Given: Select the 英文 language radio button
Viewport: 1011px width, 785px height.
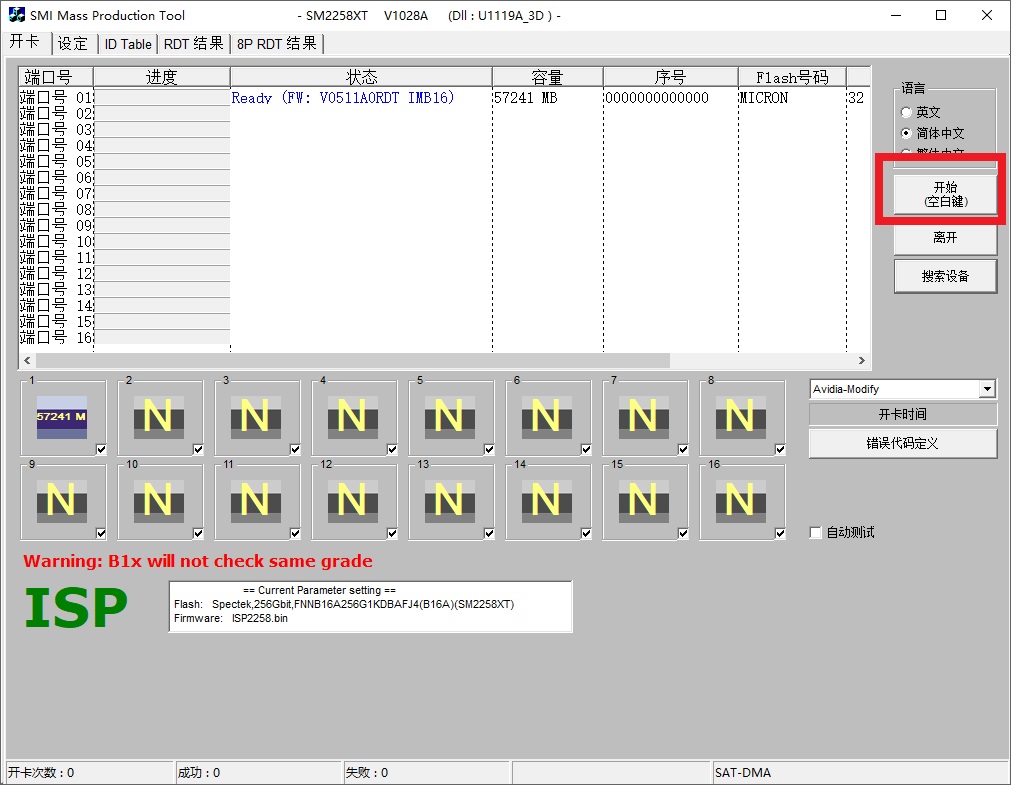Looking at the screenshot, I should pyautogui.click(x=907, y=113).
